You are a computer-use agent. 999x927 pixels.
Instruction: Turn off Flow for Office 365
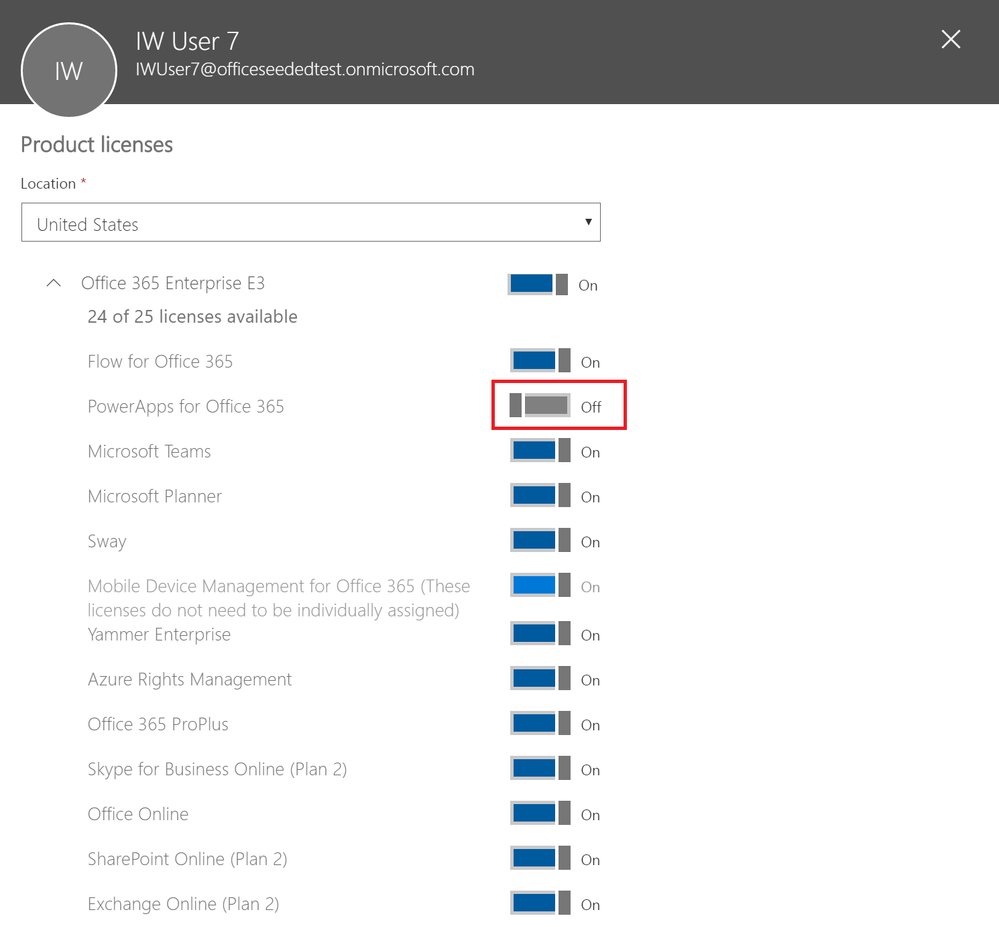(540, 361)
